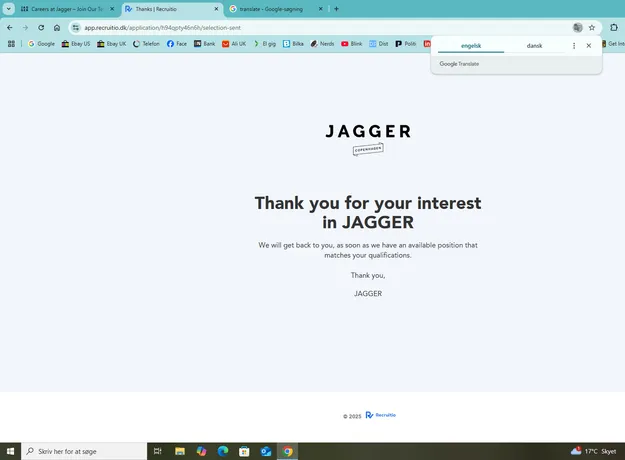Select the Thanks | Recruitio tab
The height and width of the screenshot is (460, 625).
pos(172,9)
